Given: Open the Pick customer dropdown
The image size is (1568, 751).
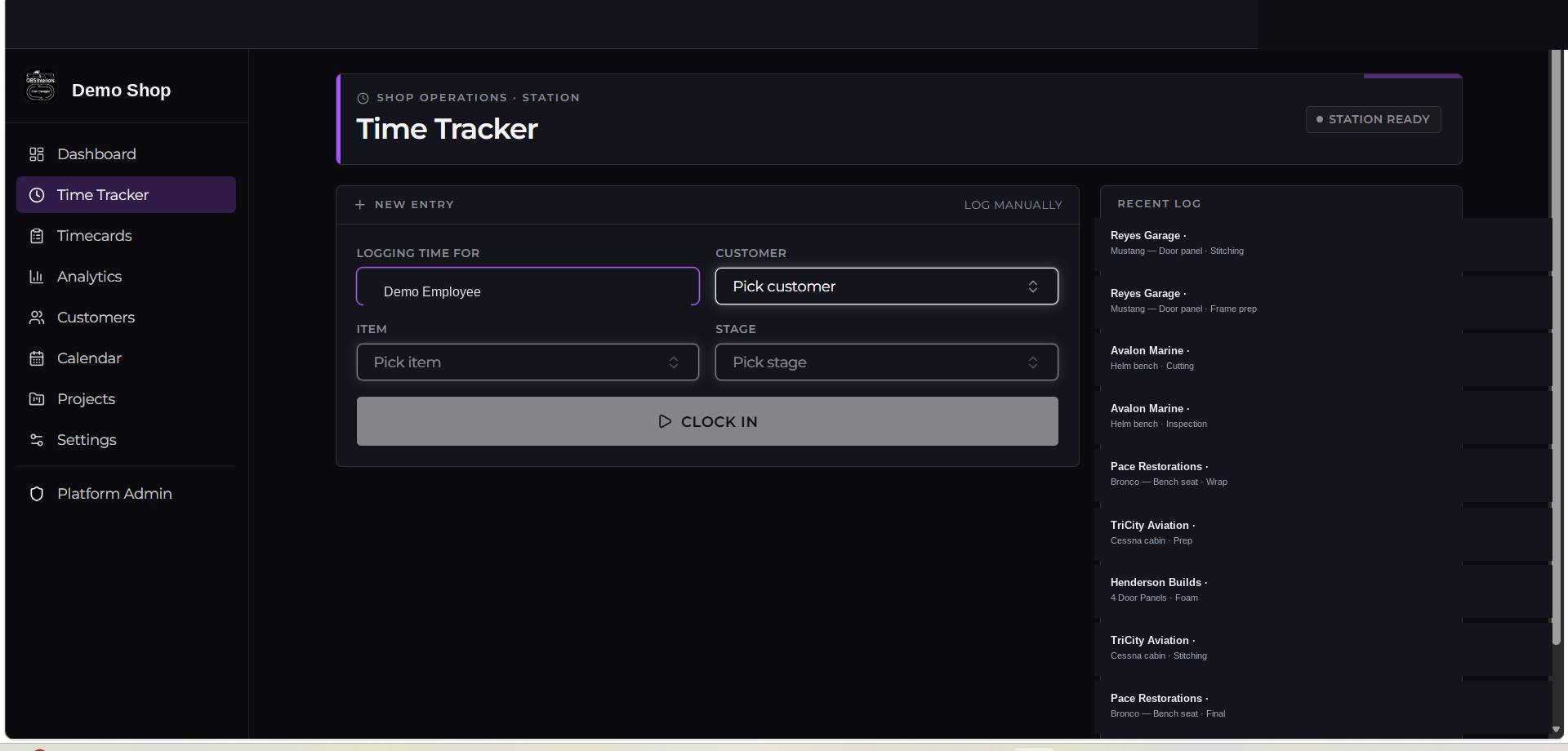Looking at the screenshot, I should (x=887, y=287).
